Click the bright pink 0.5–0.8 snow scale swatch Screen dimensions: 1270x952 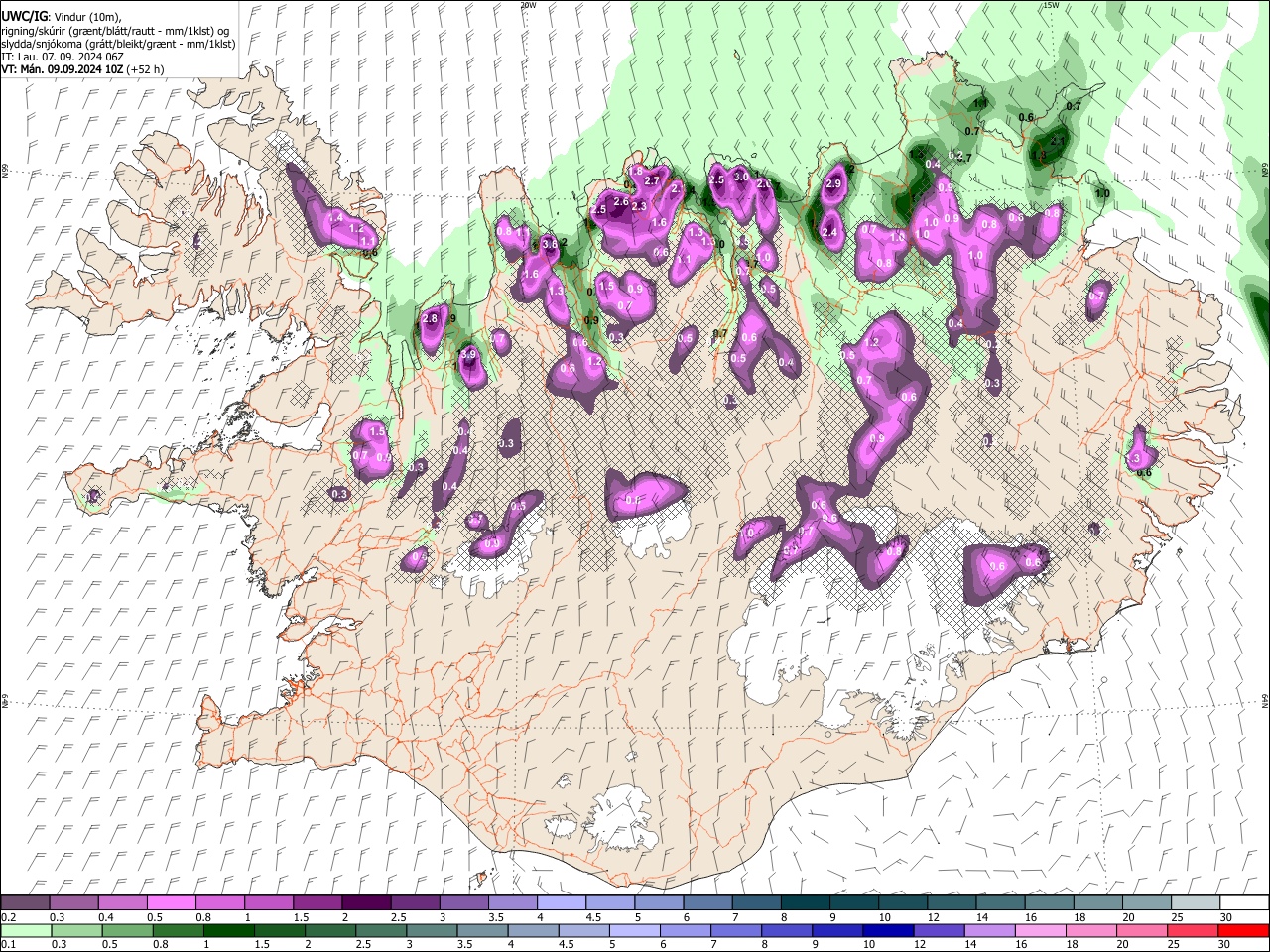[171, 903]
